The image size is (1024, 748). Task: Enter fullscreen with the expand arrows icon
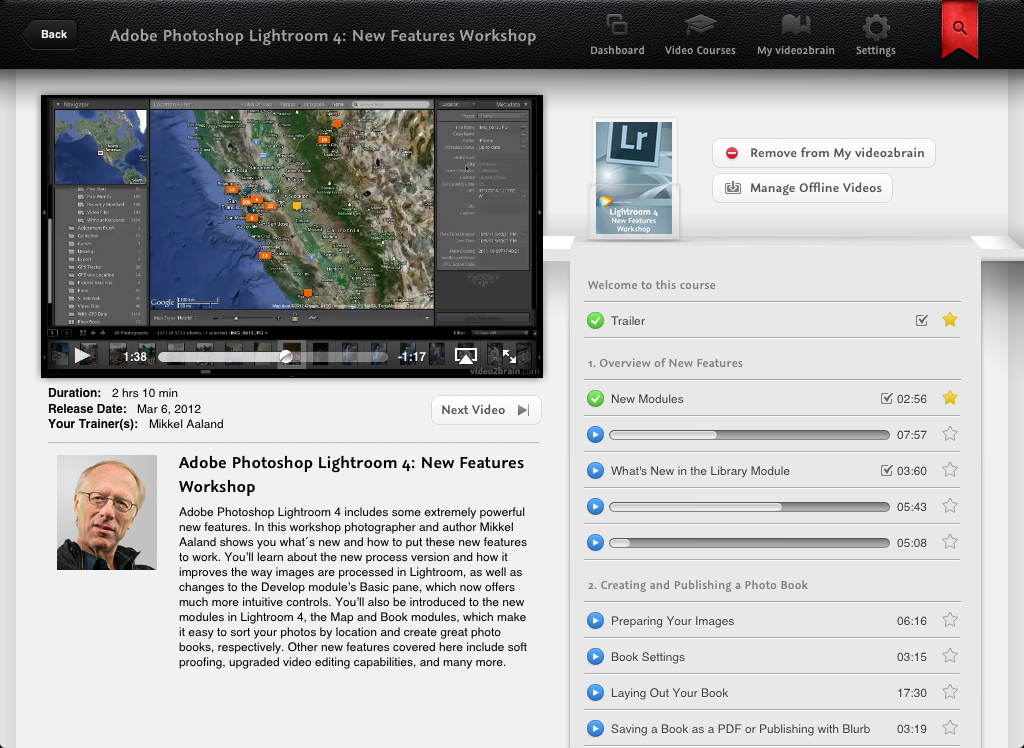click(x=509, y=356)
